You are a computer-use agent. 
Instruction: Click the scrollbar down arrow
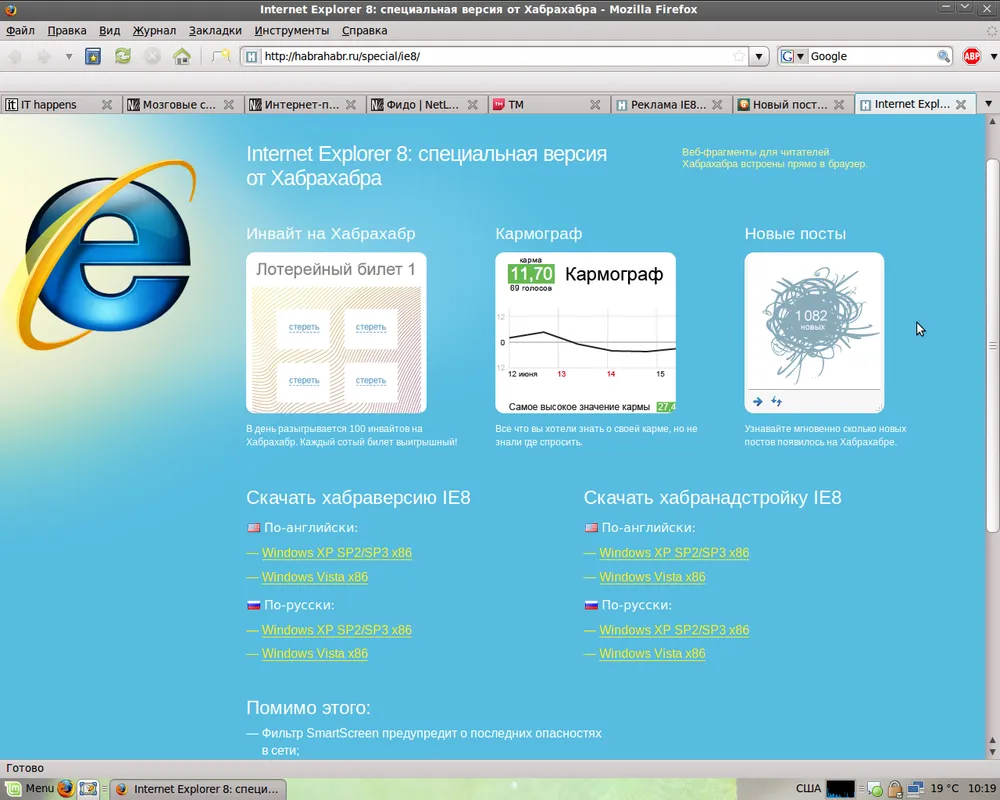[x=992, y=751]
